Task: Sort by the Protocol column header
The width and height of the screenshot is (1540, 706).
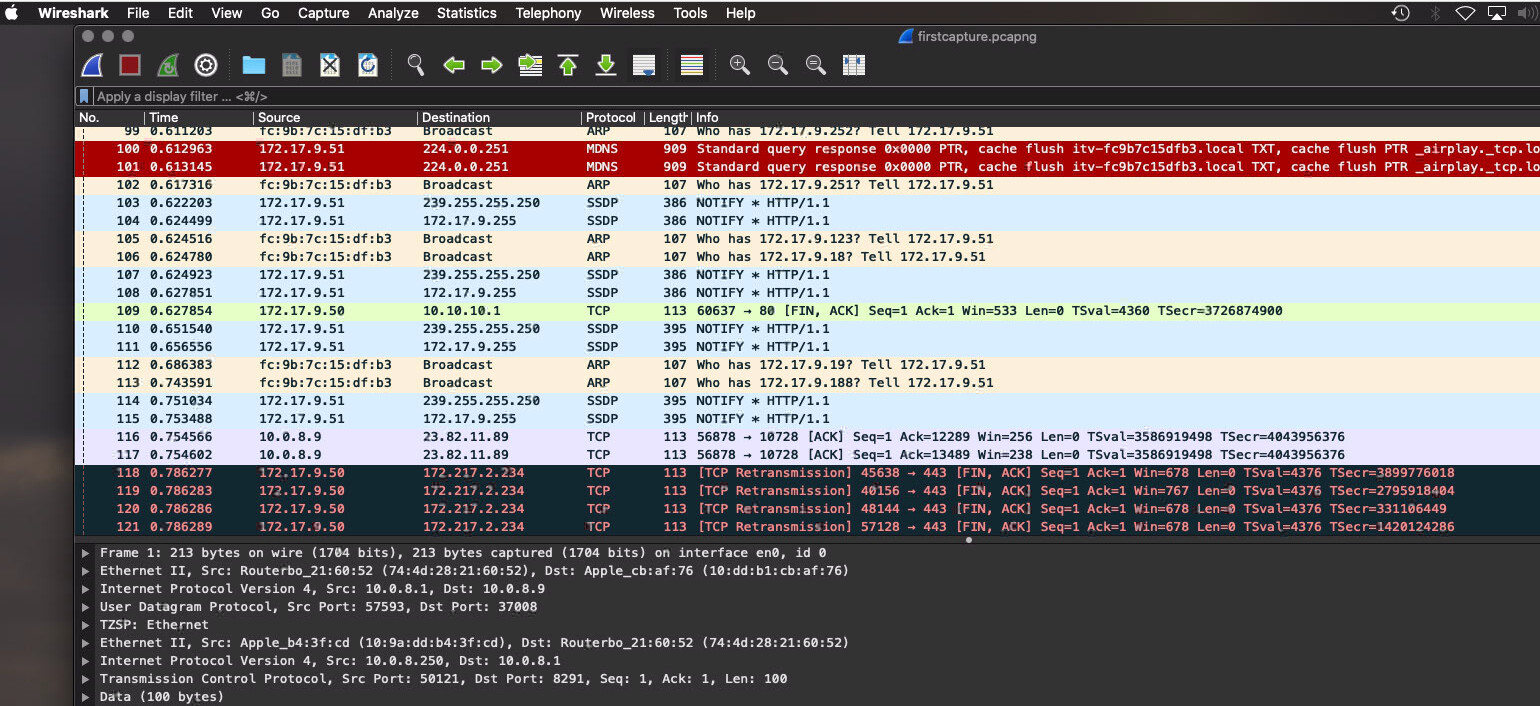Action: point(611,117)
